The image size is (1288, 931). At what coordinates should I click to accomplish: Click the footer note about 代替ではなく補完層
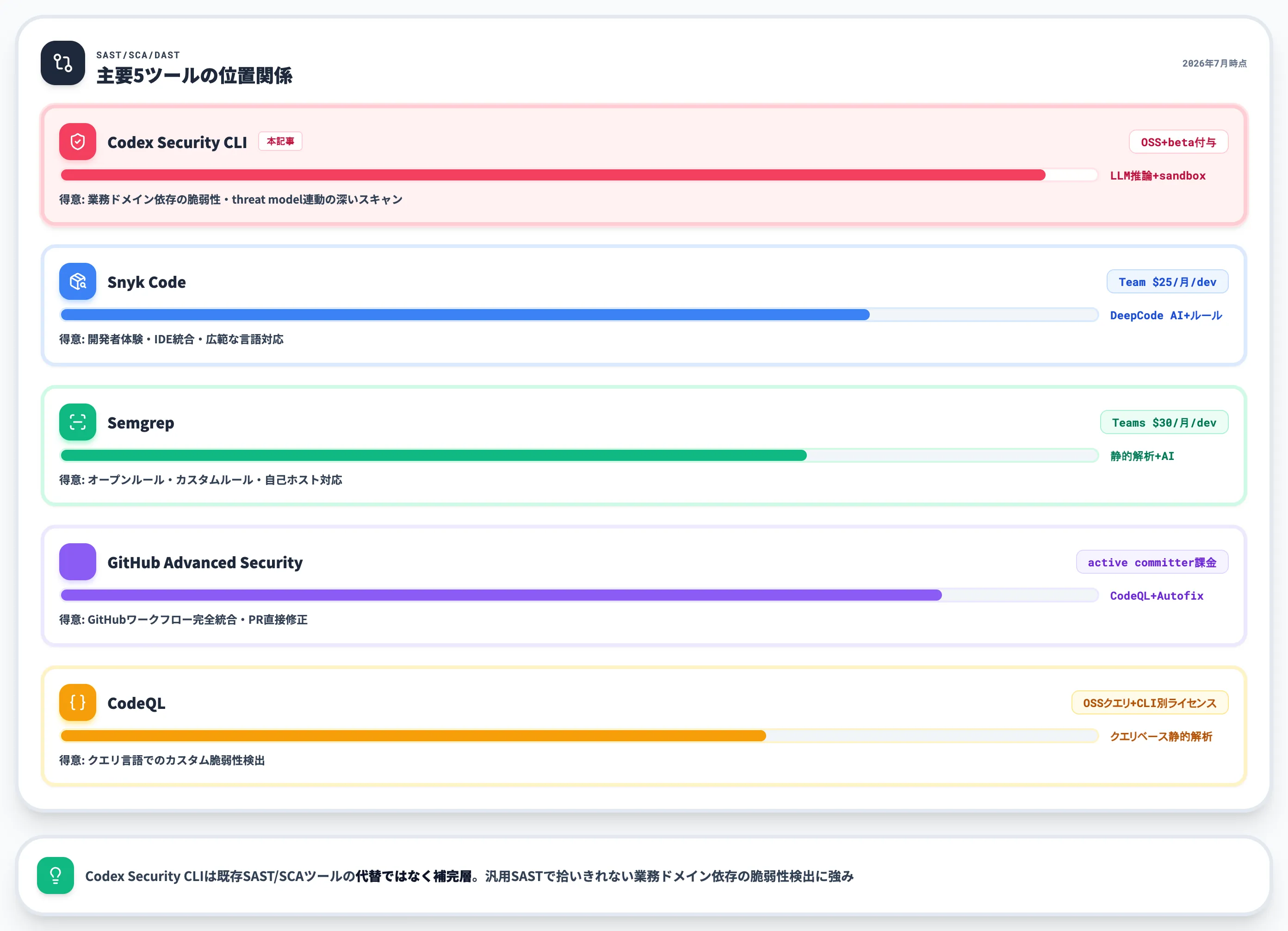click(x=470, y=876)
